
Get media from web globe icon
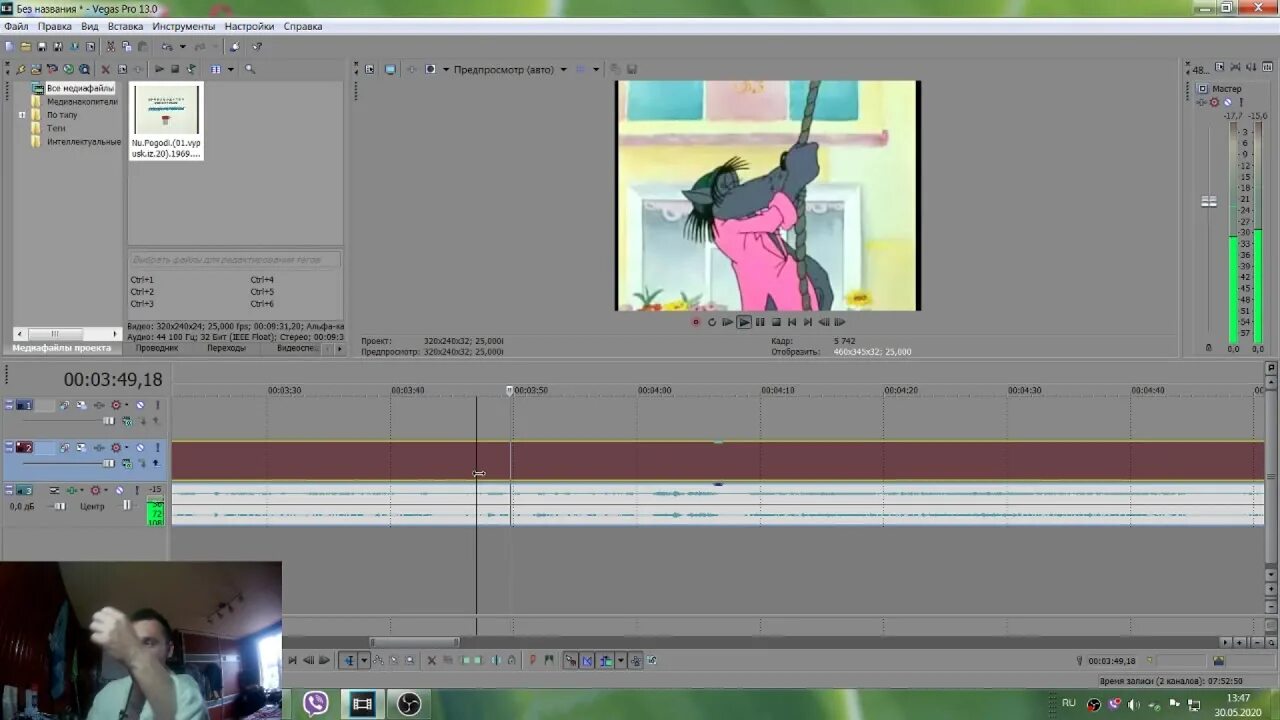(68, 69)
